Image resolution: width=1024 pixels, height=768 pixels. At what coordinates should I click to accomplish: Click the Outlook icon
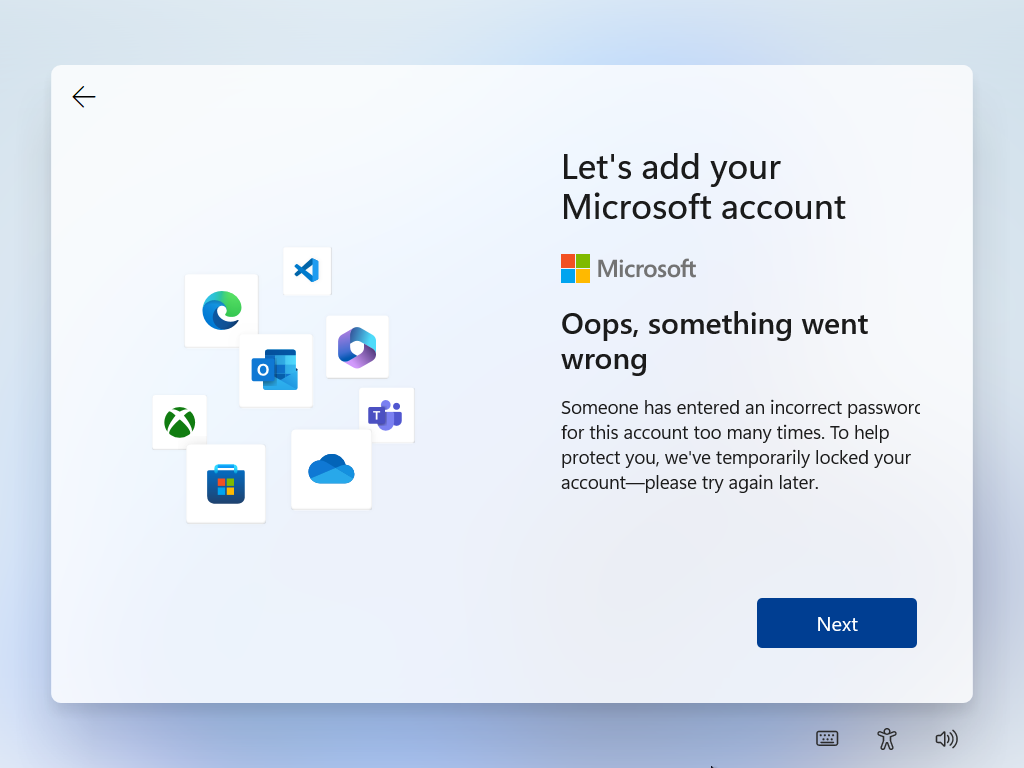[x=275, y=370]
